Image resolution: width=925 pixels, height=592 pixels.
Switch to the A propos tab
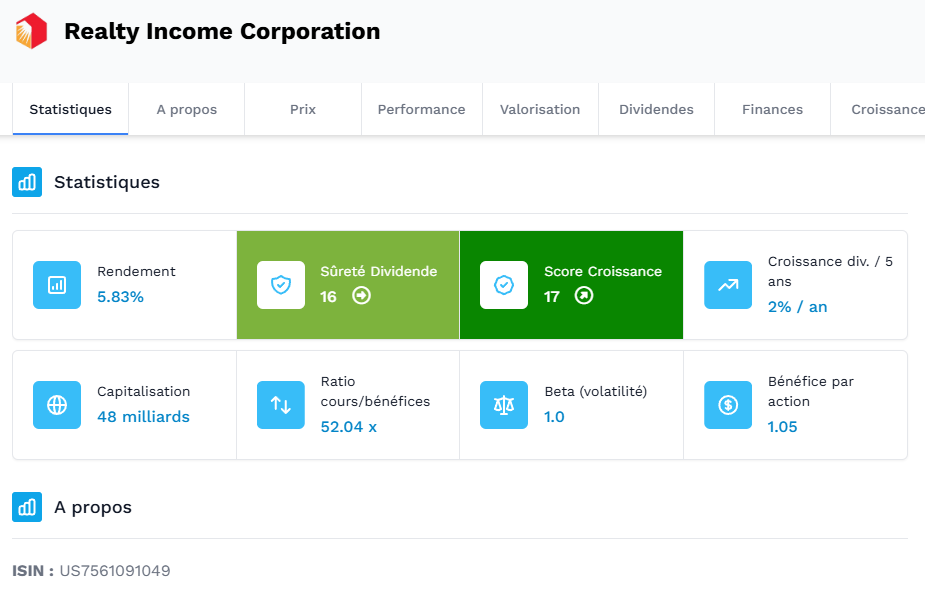pyautogui.click(x=186, y=109)
